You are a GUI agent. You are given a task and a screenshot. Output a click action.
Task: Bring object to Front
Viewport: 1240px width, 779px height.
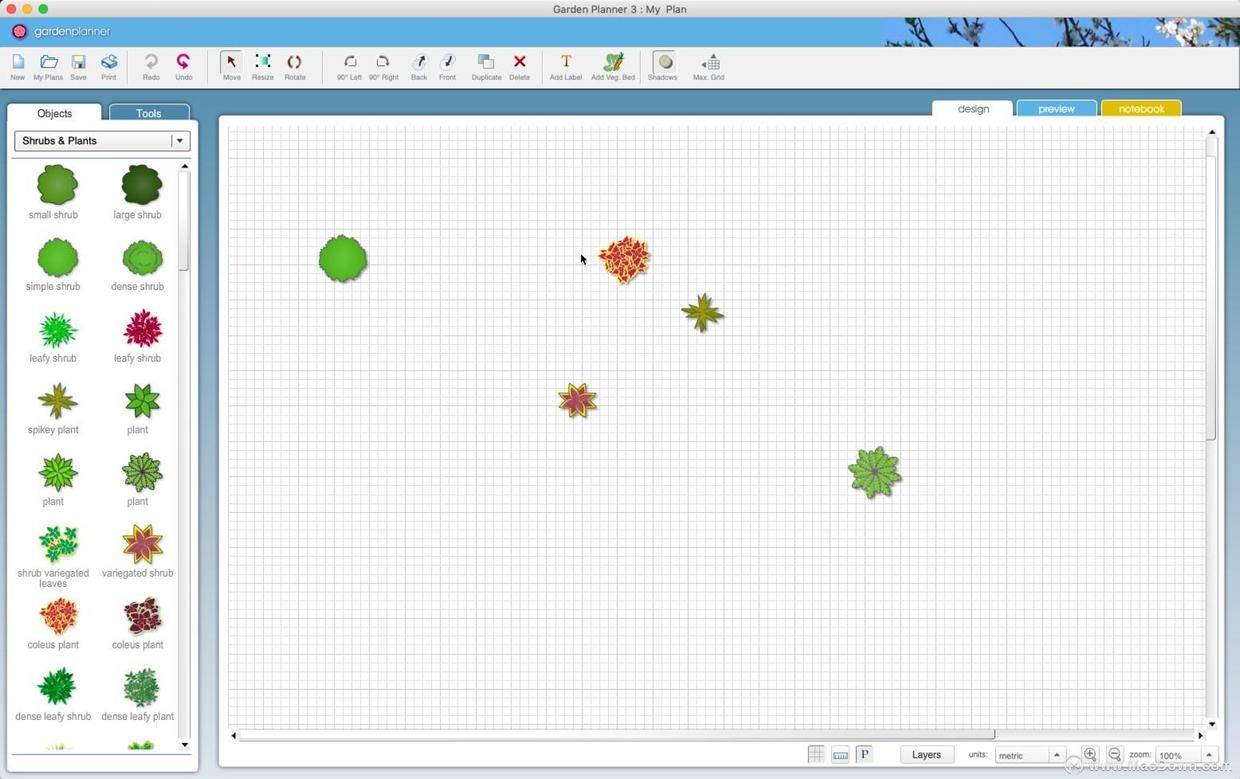tap(447, 66)
